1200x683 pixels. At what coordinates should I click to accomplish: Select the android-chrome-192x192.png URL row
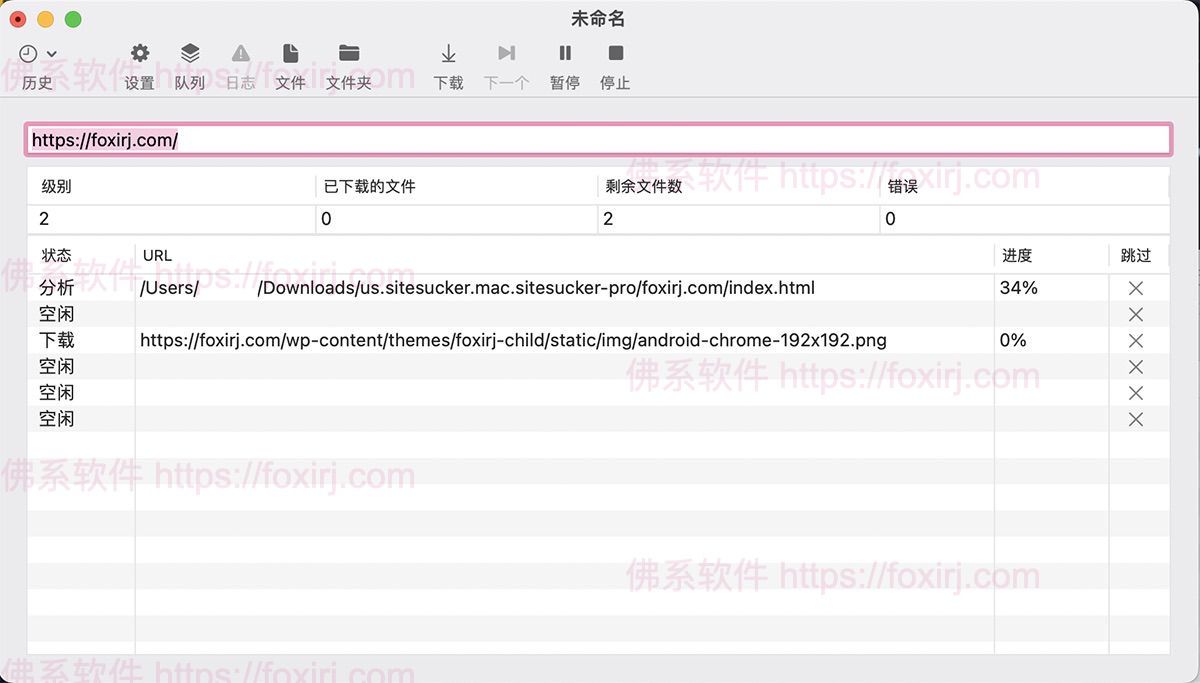pos(513,341)
